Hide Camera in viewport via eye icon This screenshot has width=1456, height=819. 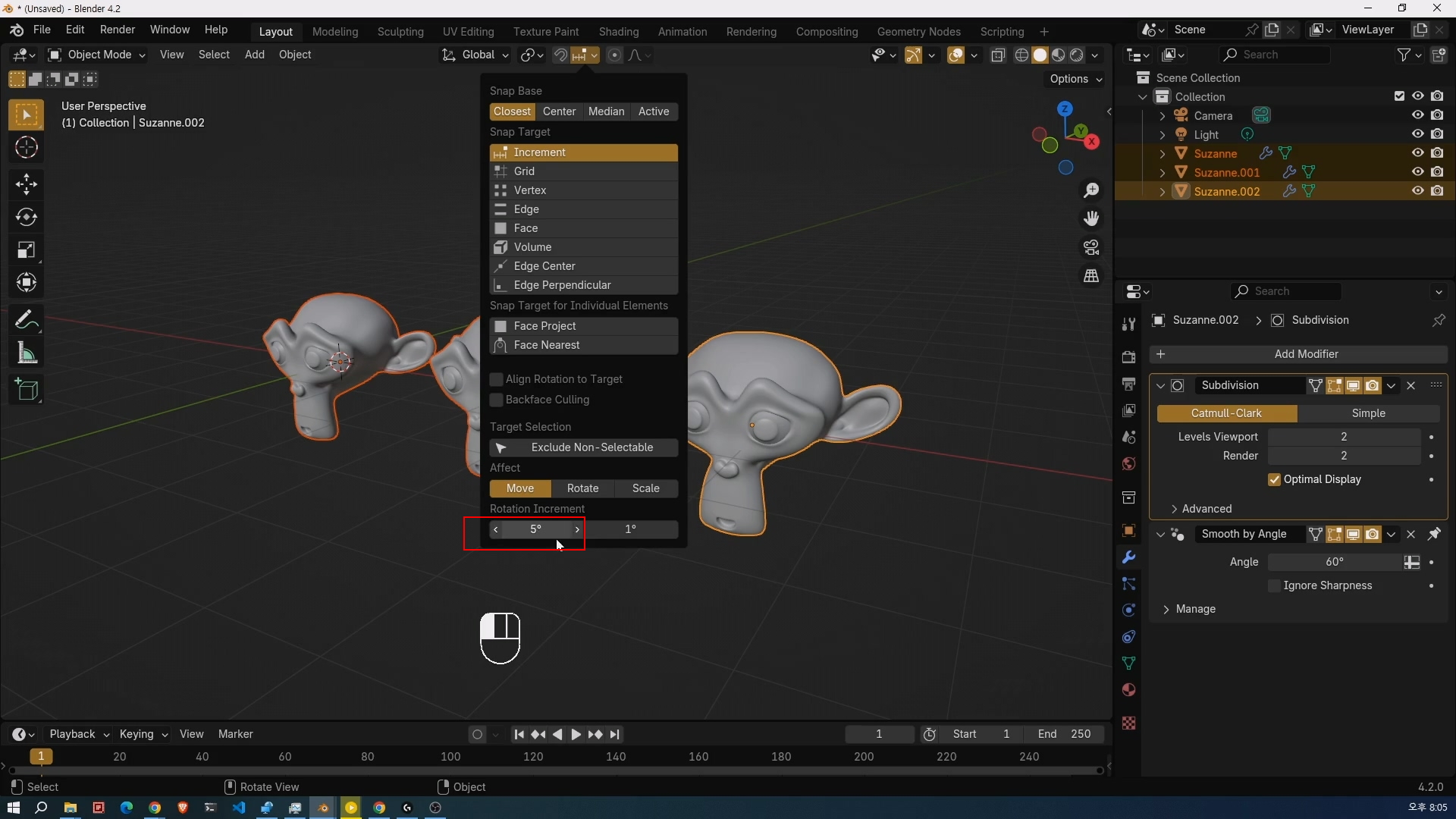click(x=1417, y=115)
